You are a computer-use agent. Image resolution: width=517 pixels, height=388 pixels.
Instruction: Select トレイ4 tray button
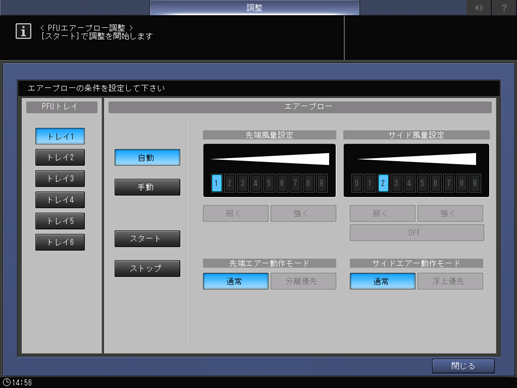[60, 200]
